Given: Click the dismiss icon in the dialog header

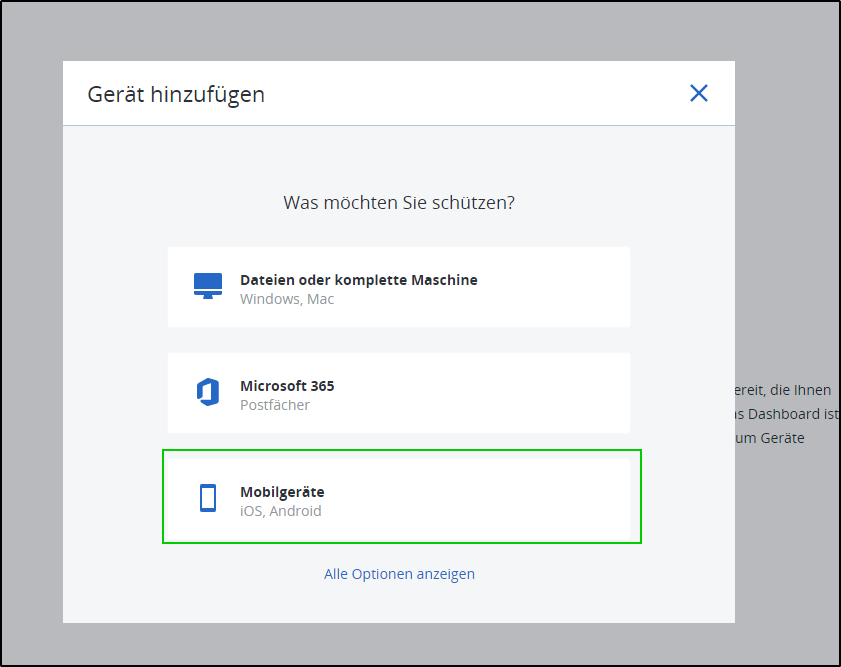Looking at the screenshot, I should pos(699,93).
